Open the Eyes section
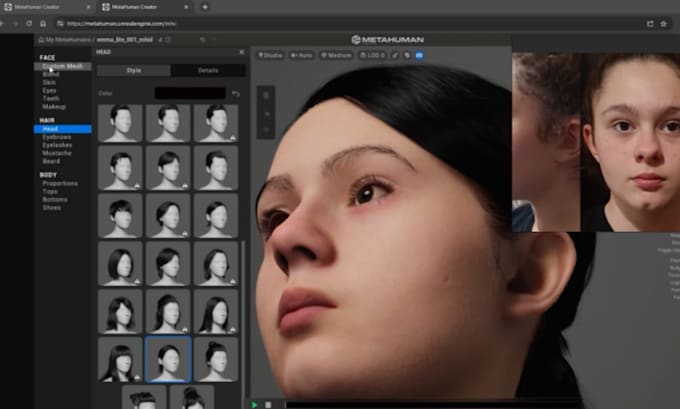The height and width of the screenshot is (409, 680). tap(49, 91)
